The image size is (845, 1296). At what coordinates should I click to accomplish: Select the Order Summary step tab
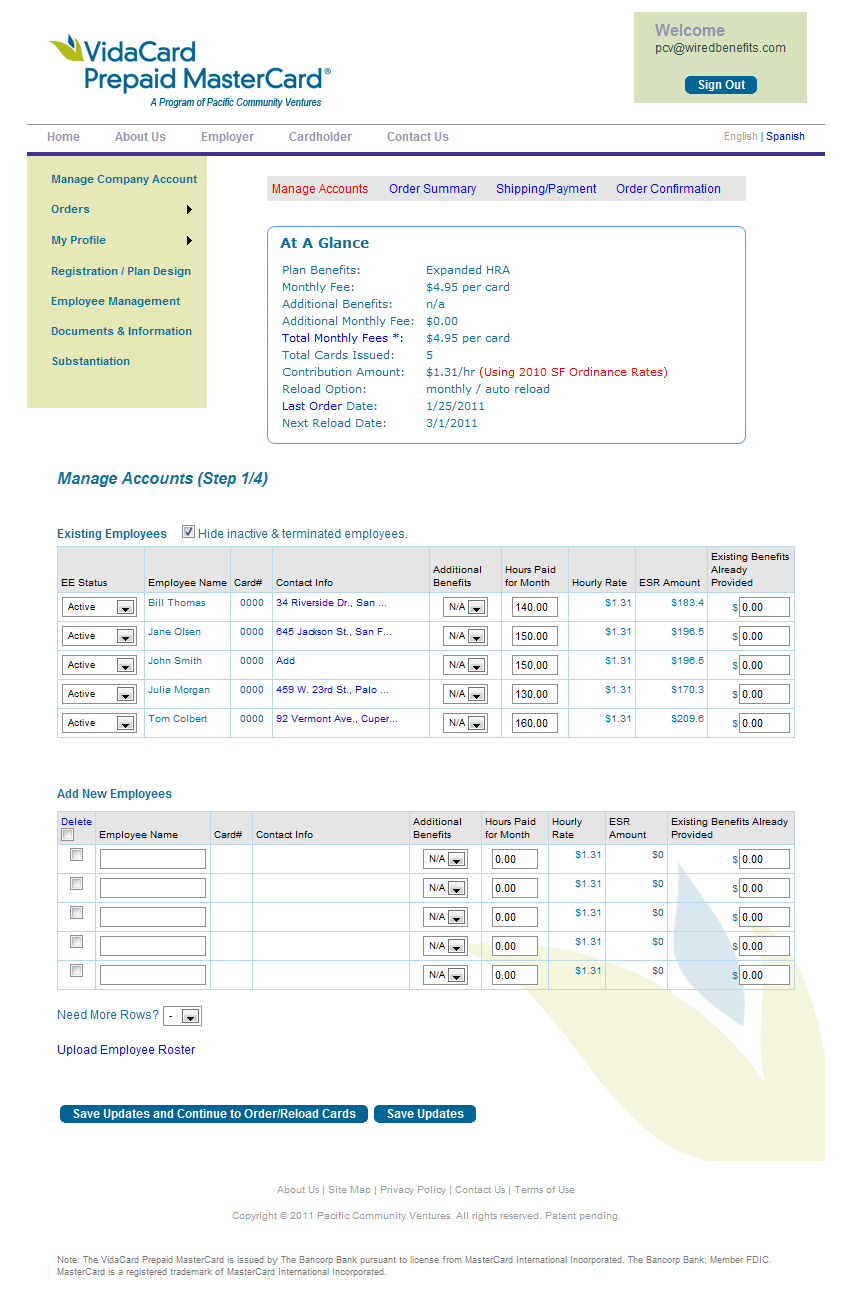[x=432, y=189]
